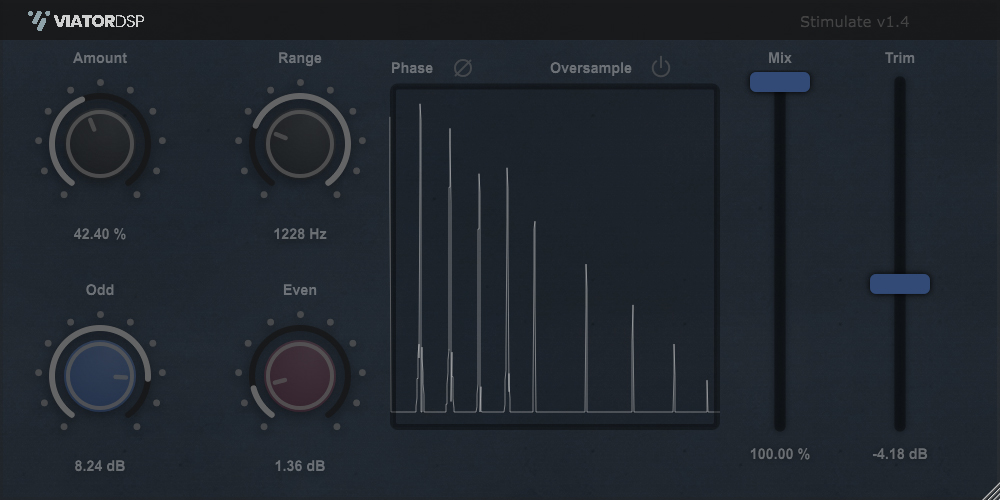
Task: Click the blue Odd knob
Action: [100, 375]
